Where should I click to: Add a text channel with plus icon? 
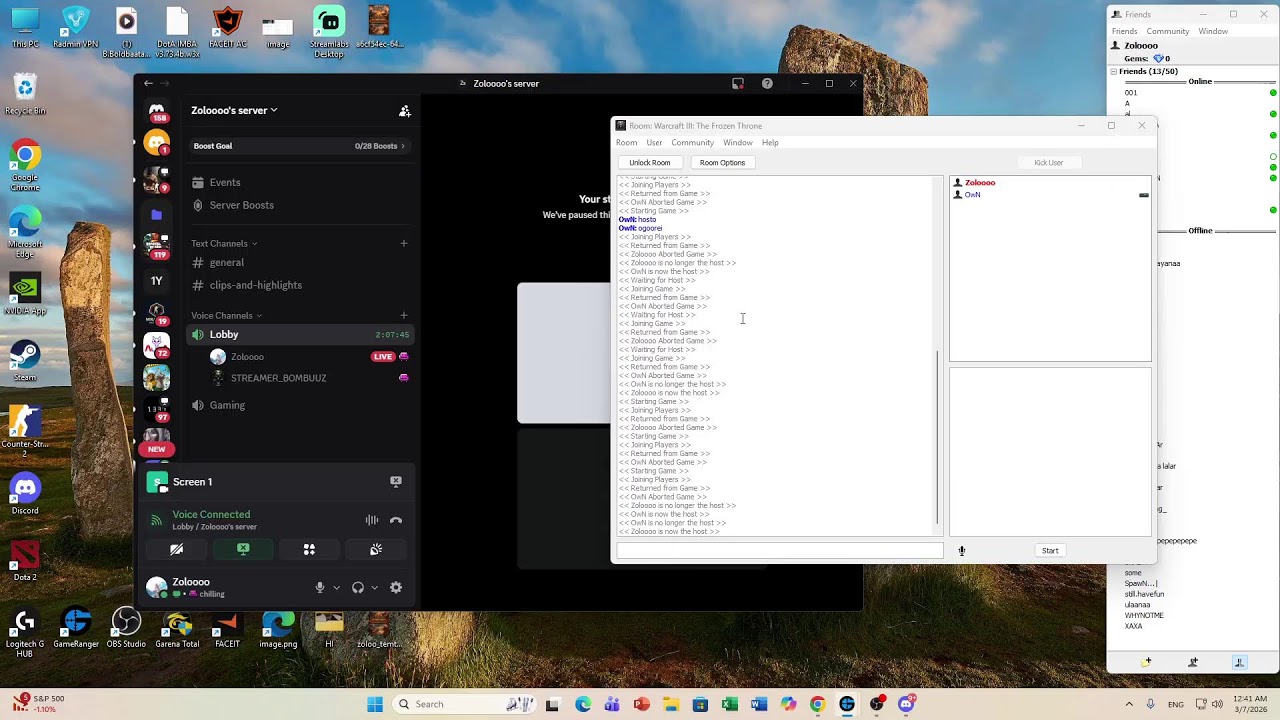pyautogui.click(x=404, y=243)
